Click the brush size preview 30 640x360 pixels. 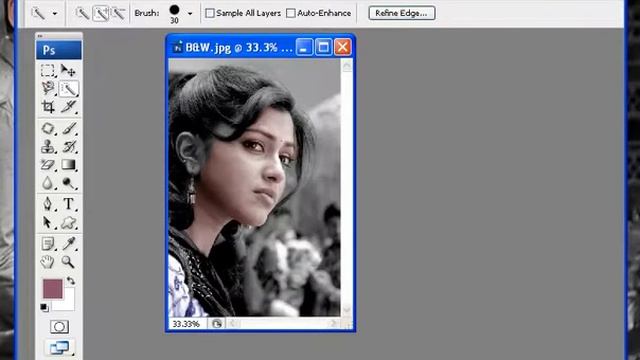[174, 14]
